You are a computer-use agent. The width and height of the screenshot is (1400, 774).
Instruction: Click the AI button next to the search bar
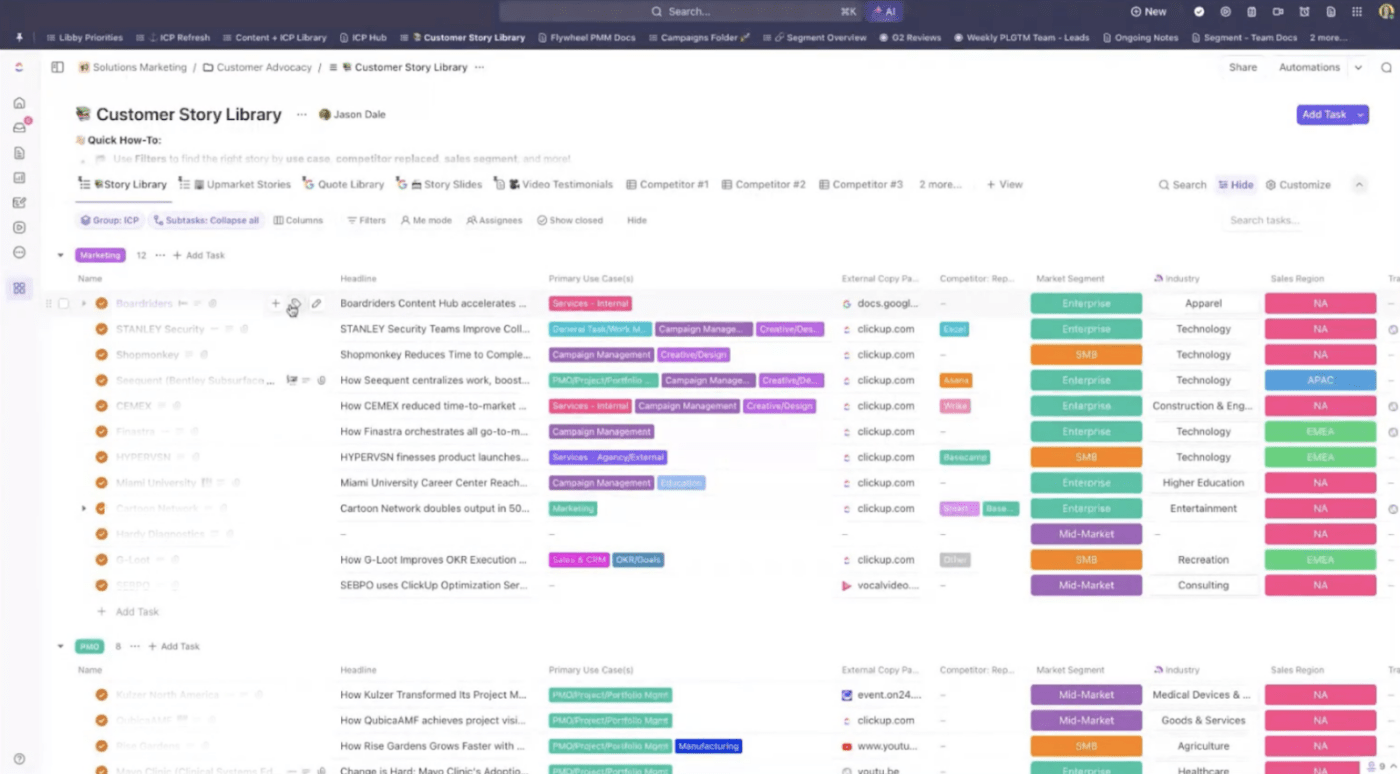pos(884,12)
